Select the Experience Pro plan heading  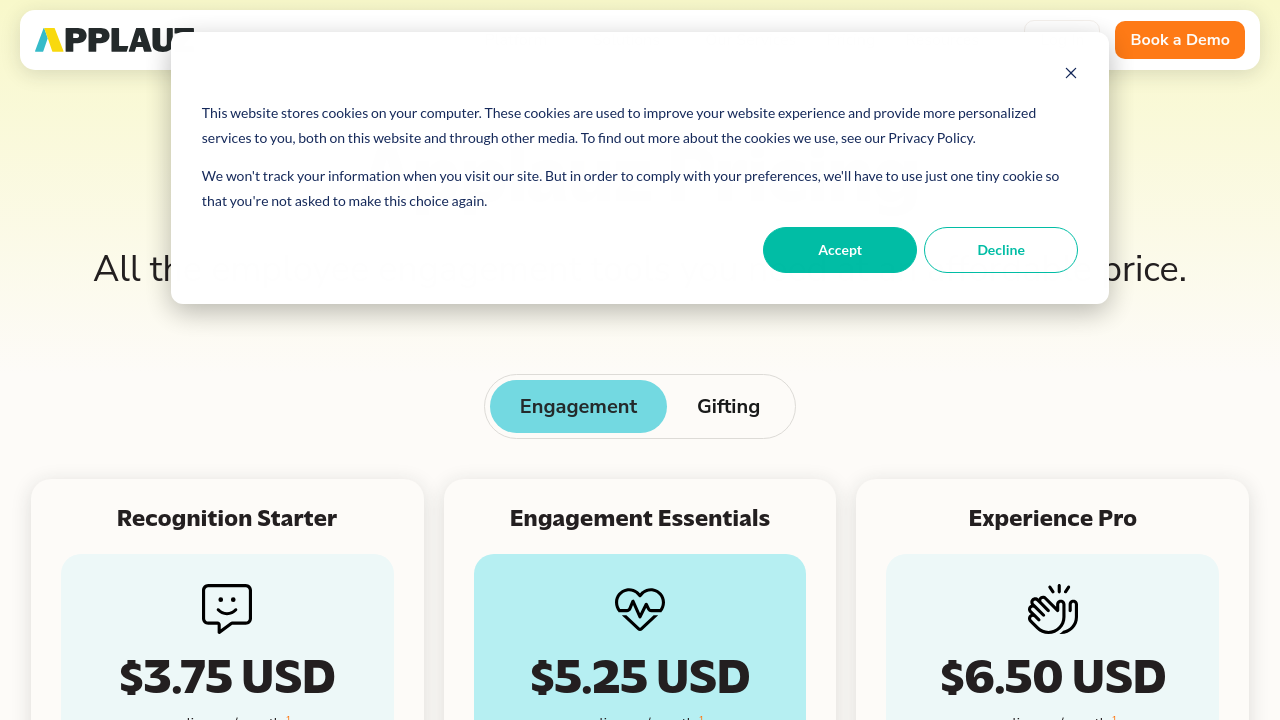[x=1052, y=518]
